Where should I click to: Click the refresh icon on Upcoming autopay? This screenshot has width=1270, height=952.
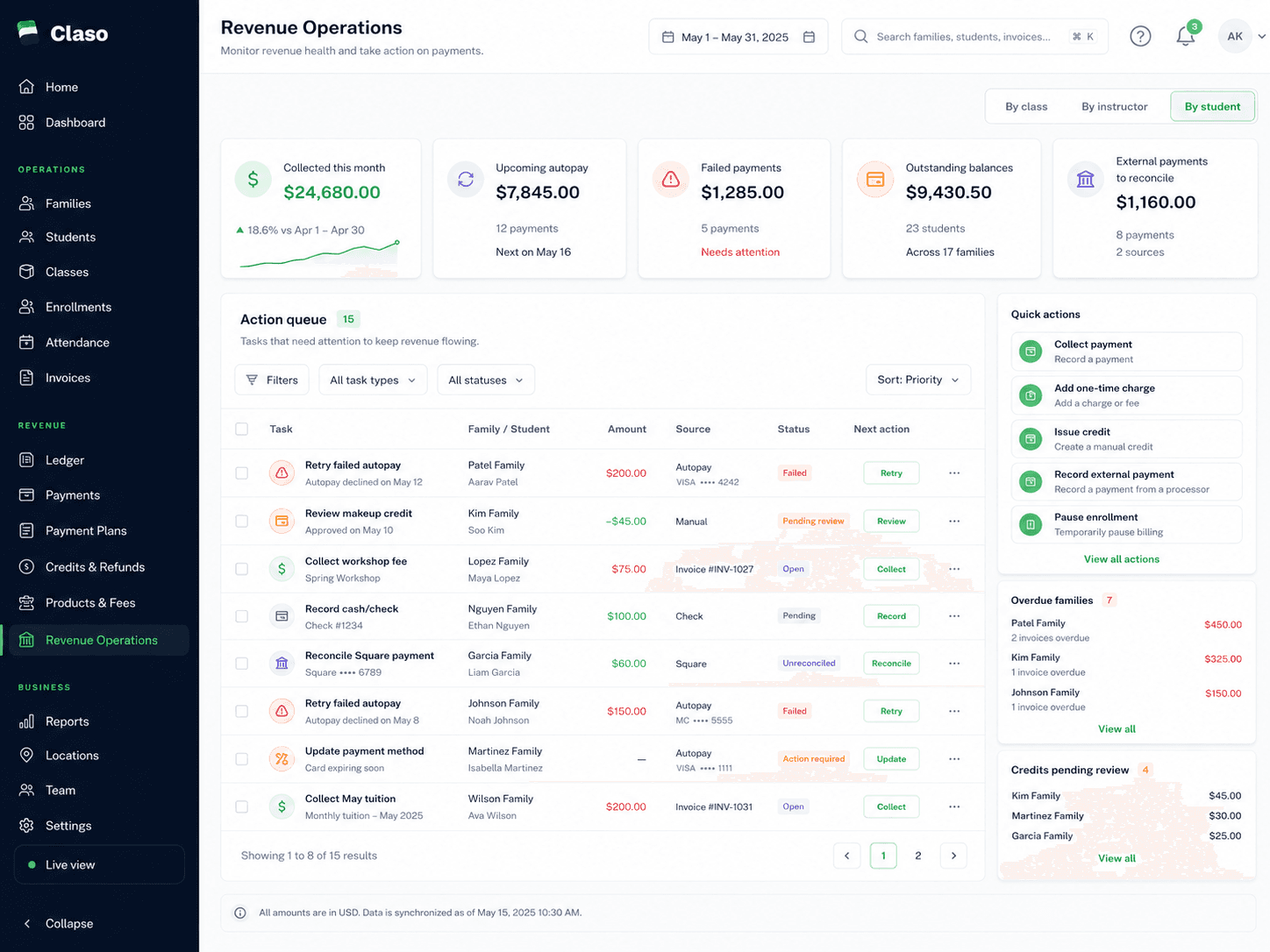pos(466,180)
